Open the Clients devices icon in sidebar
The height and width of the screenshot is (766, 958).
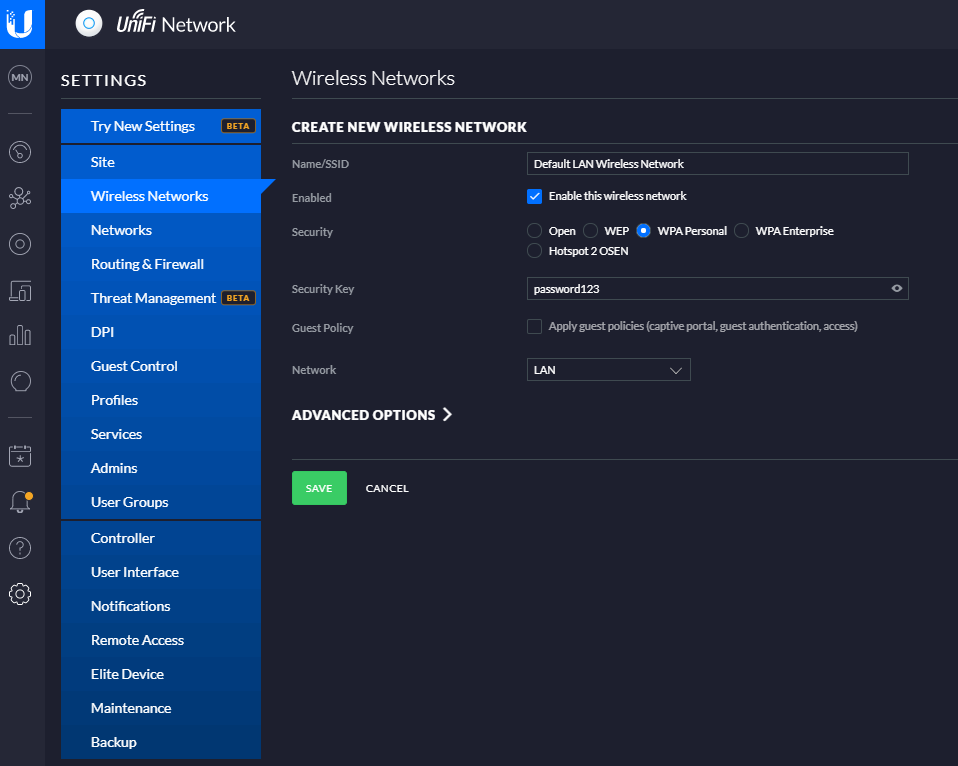click(20, 291)
